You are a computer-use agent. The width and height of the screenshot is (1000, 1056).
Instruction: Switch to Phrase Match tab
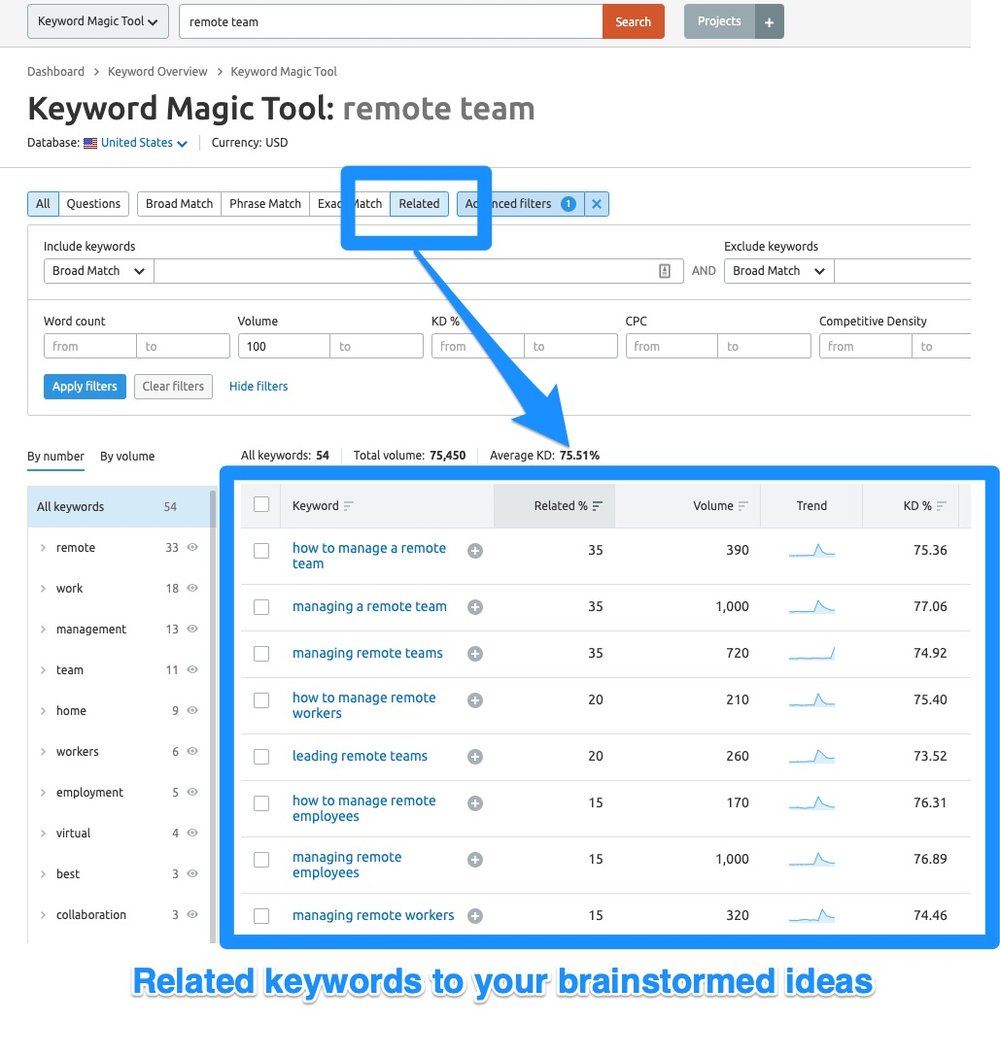(x=265, y=204)
